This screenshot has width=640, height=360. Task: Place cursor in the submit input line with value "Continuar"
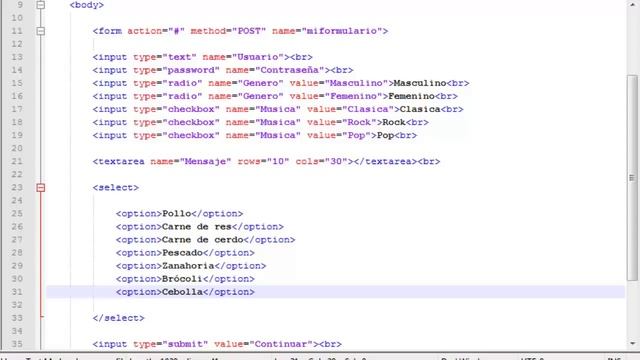(x=217, y=344)
